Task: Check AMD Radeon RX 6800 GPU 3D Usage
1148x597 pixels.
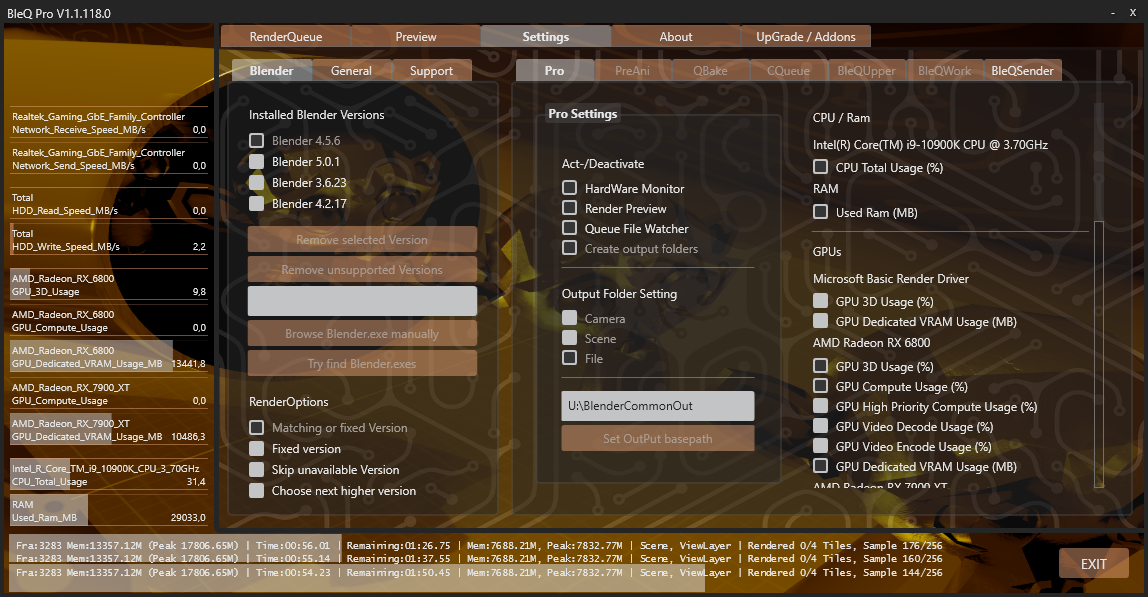Action: 821,366
